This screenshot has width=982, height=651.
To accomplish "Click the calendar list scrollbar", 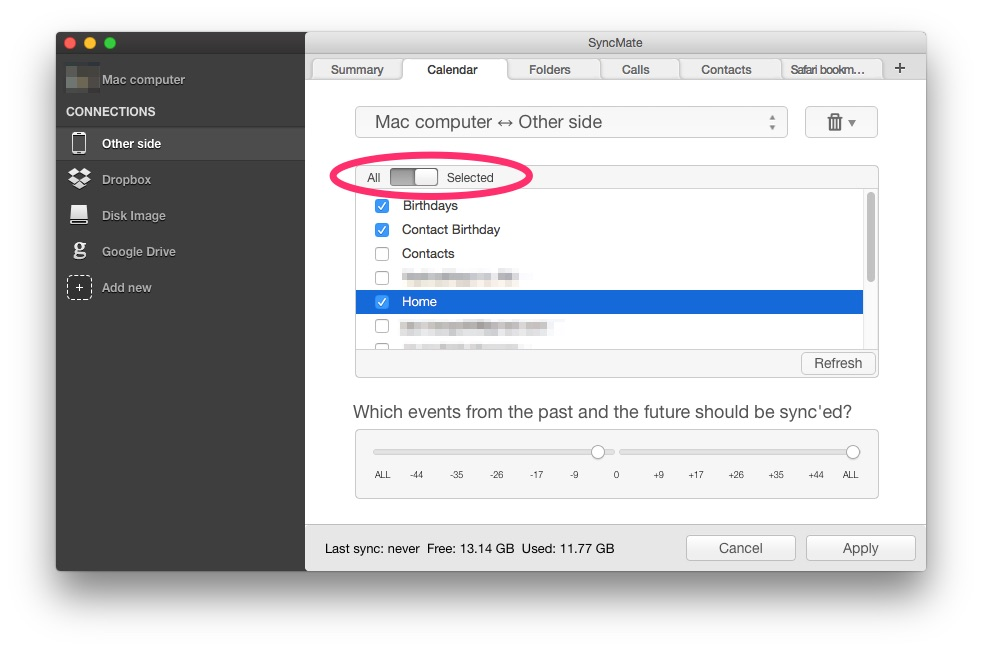I will pos(871,237).
